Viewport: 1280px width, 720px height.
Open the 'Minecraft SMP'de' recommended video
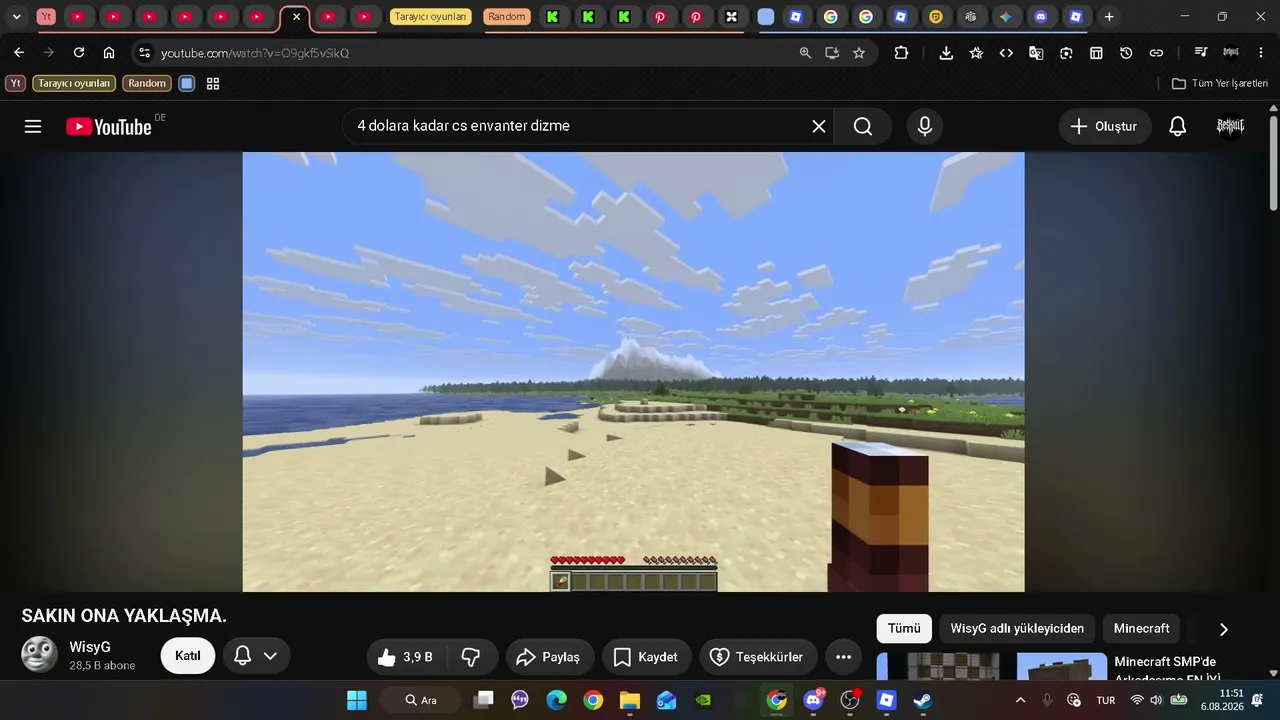click(x=1168, y=668)
